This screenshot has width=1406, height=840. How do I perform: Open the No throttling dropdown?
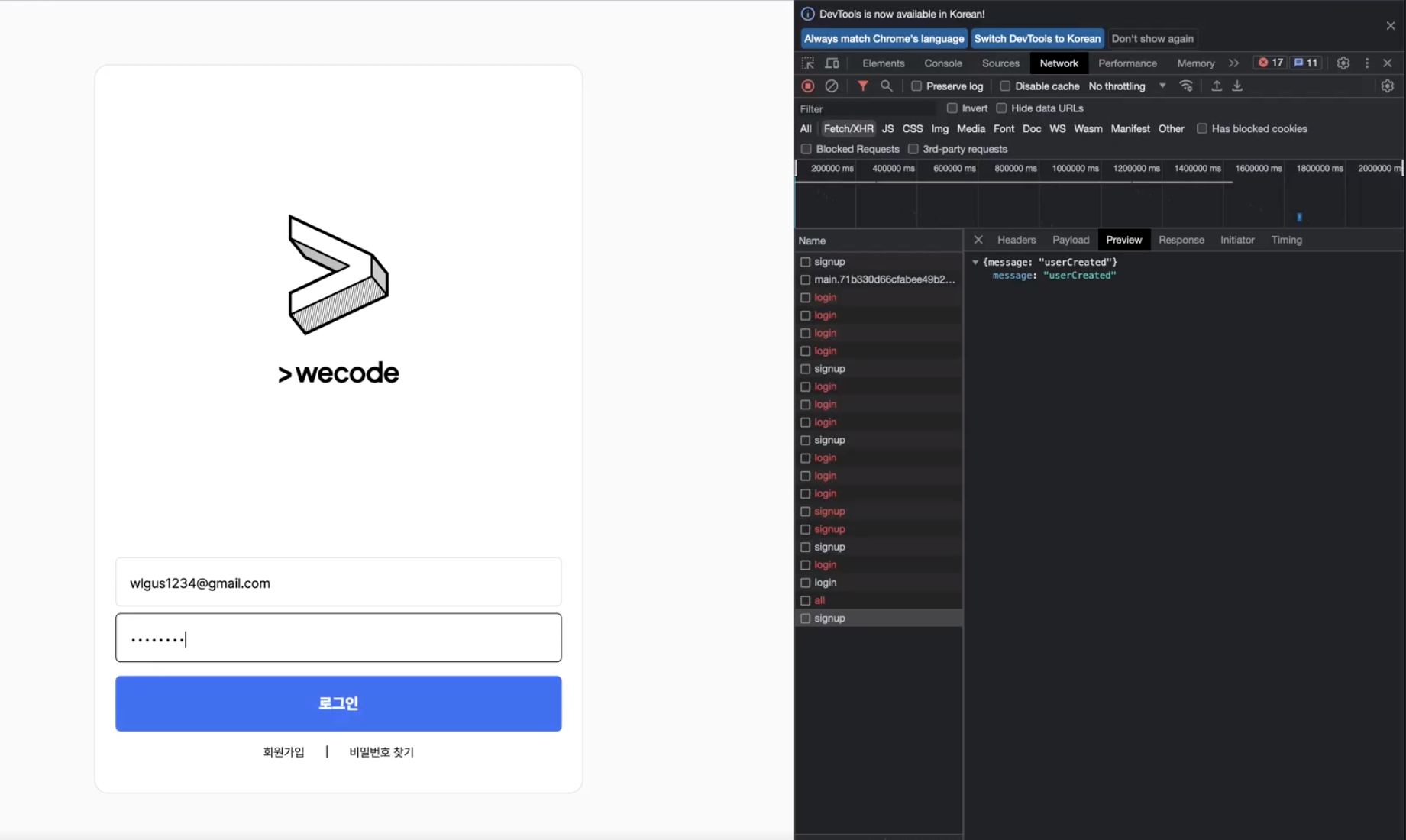pos(1127,86)
